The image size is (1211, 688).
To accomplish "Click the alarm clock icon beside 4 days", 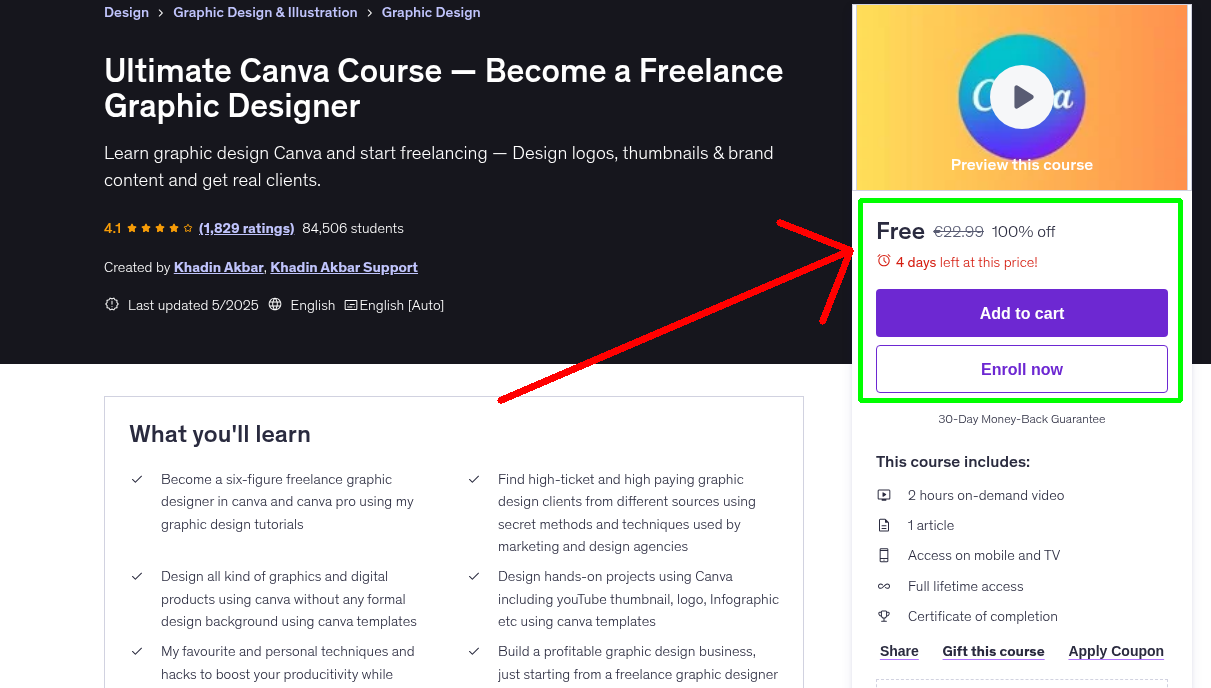I will pyautogui.click(x=883, y=261).
